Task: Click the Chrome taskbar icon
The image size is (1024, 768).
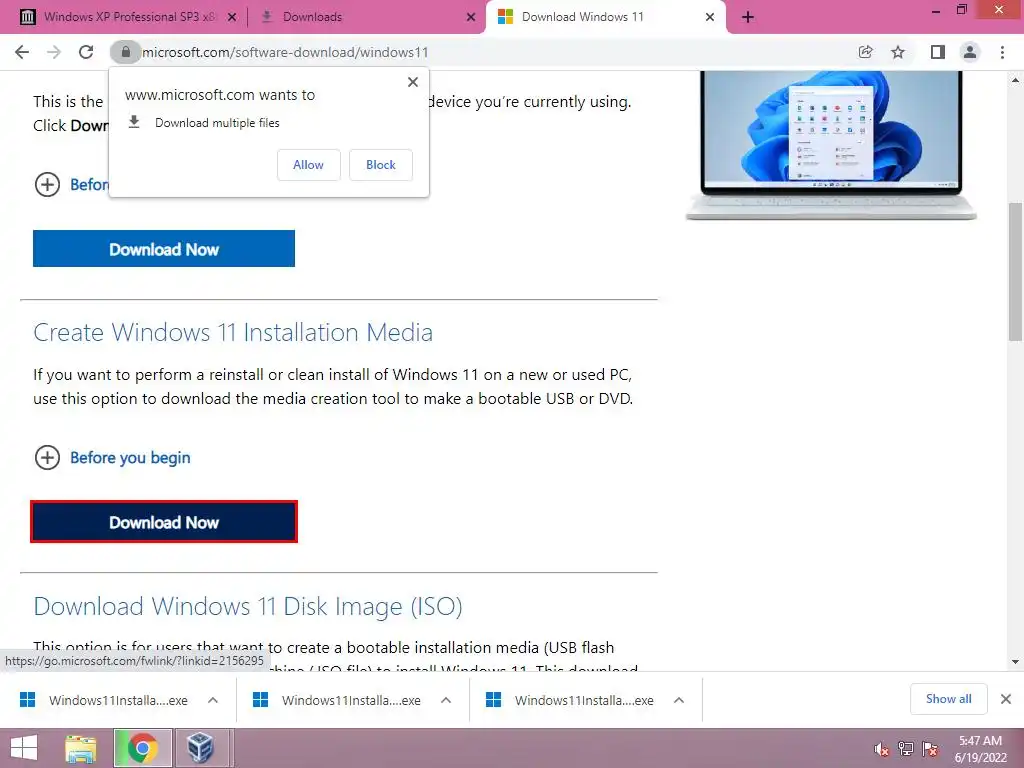Action: tap(143, 748)
